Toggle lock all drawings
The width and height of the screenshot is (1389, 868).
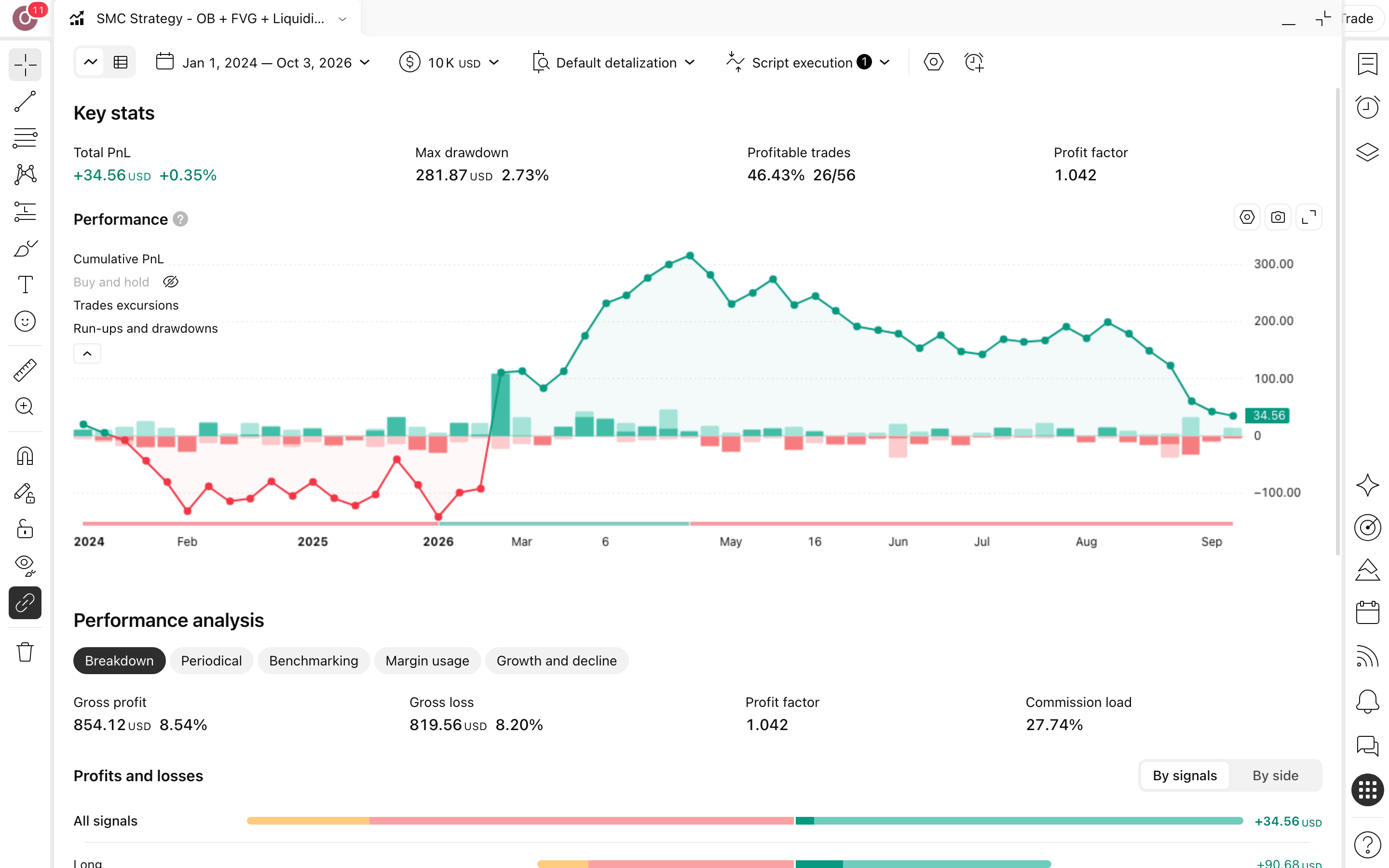[x=25, y=529]
